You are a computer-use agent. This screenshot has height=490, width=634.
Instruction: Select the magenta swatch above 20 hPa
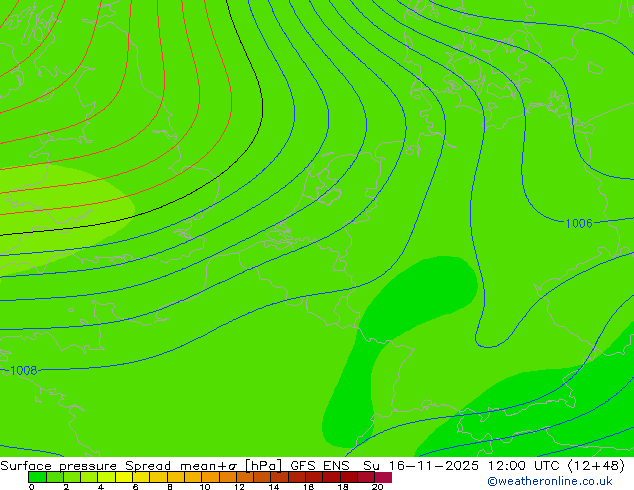tap(383, 477)
